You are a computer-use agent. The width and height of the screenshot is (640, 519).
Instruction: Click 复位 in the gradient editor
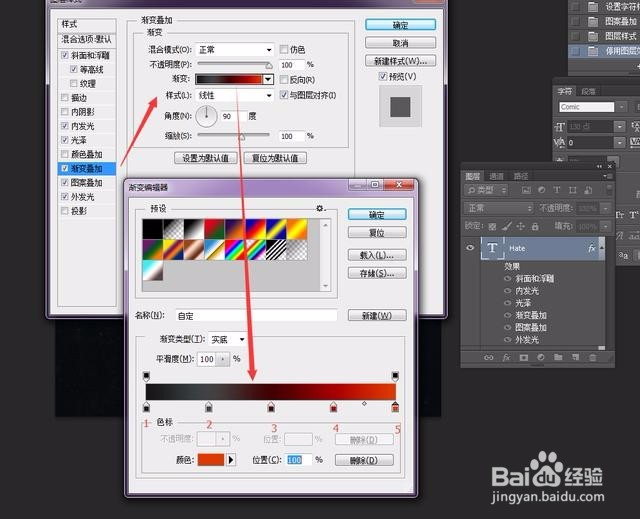(377, 233)
